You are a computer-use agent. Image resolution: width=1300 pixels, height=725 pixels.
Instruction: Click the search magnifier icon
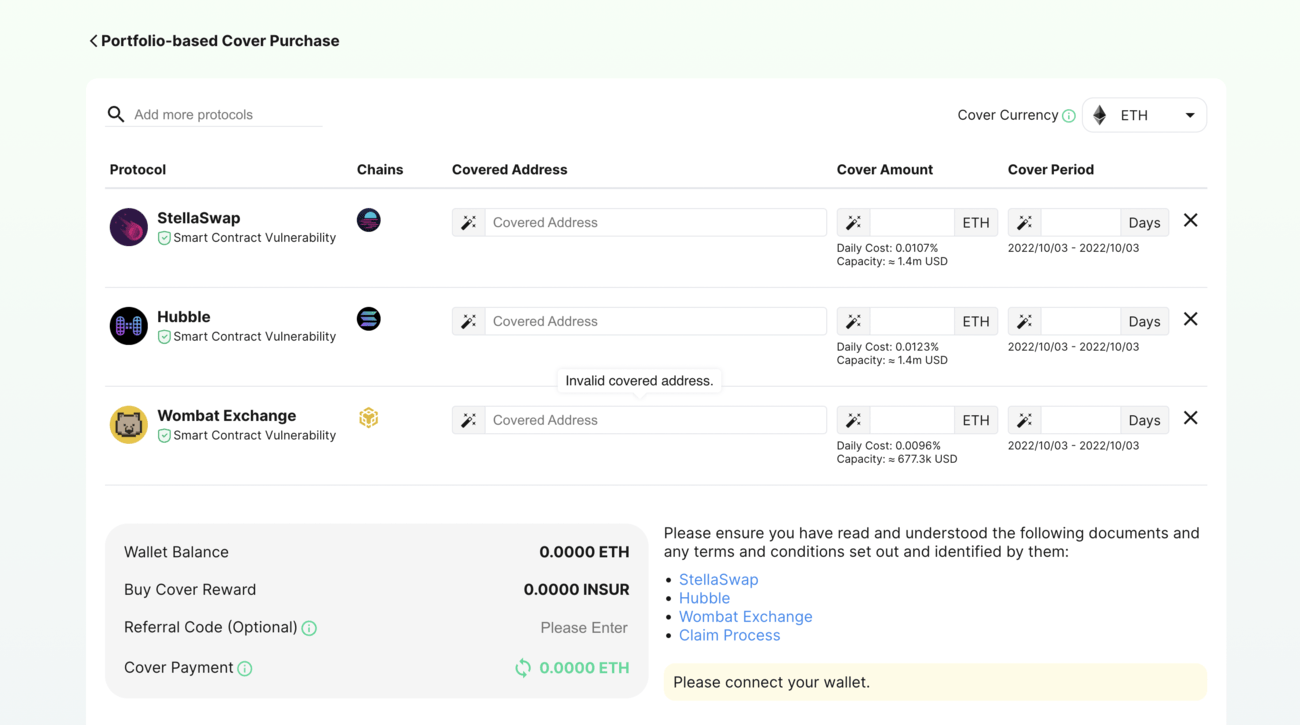(x=116, y=114)
